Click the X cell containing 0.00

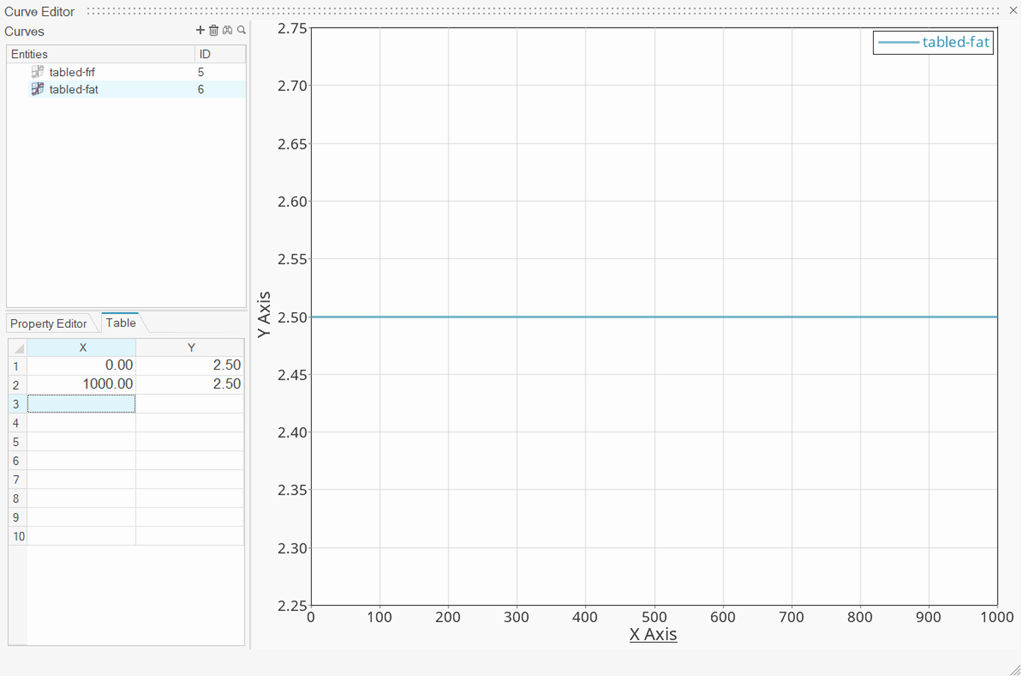pos(81,365)
